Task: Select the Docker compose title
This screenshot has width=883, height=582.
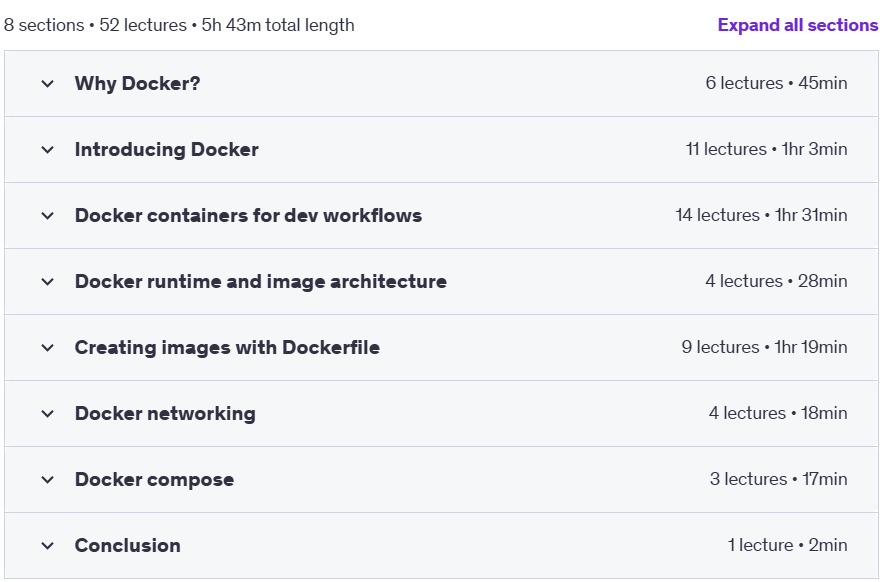Action: (154, 479)
